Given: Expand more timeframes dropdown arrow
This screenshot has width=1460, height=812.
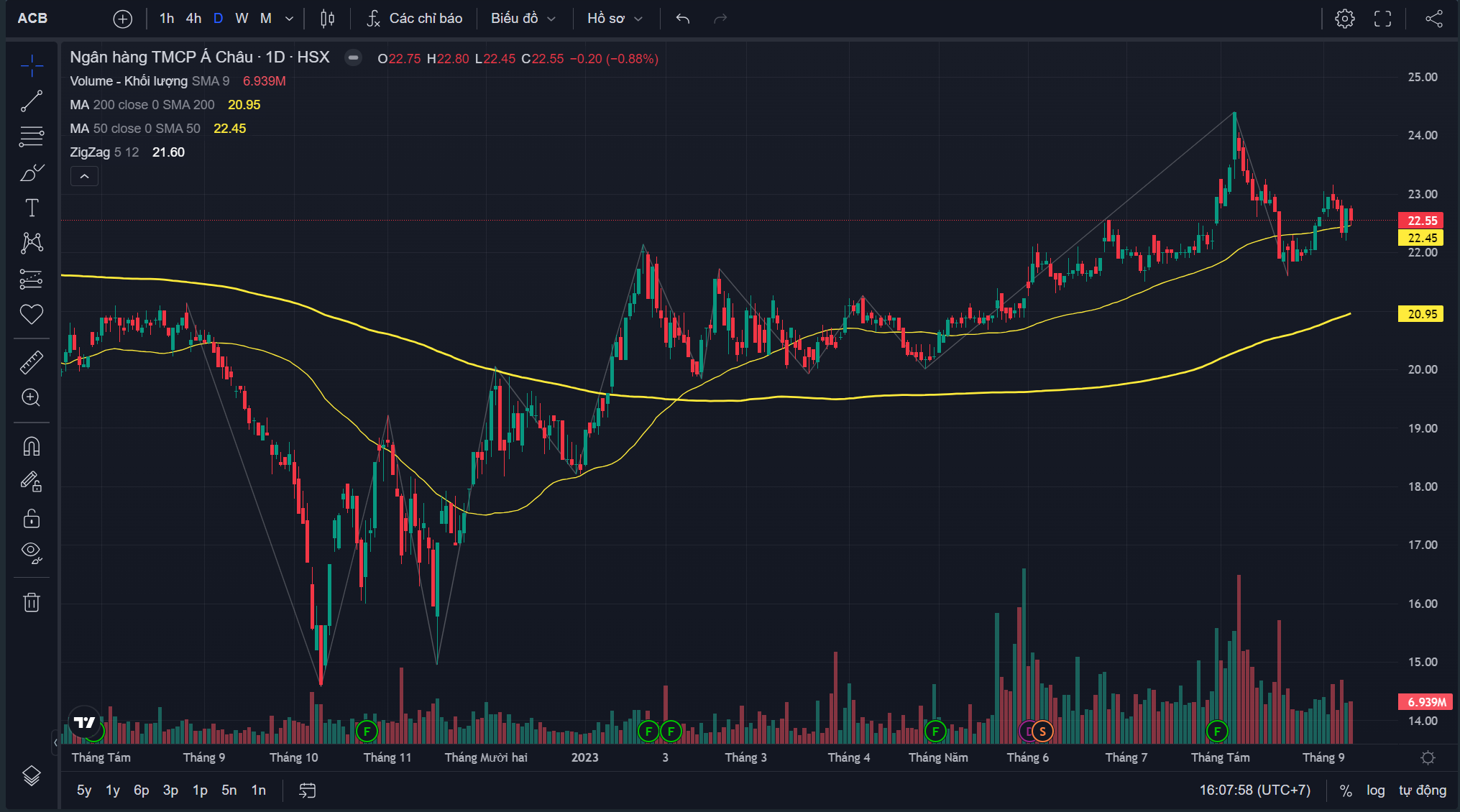Looking at the screenshot, I should tap(290, 19).
